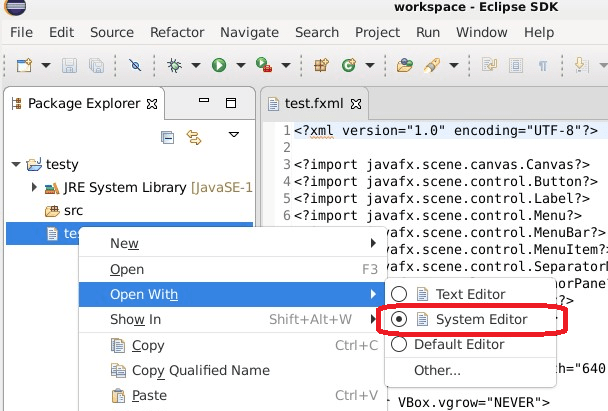The height and width of the screenshot is (411, 608).
Task: Open the Project menu
Action: pyautogui.click(x=377, y=33)
